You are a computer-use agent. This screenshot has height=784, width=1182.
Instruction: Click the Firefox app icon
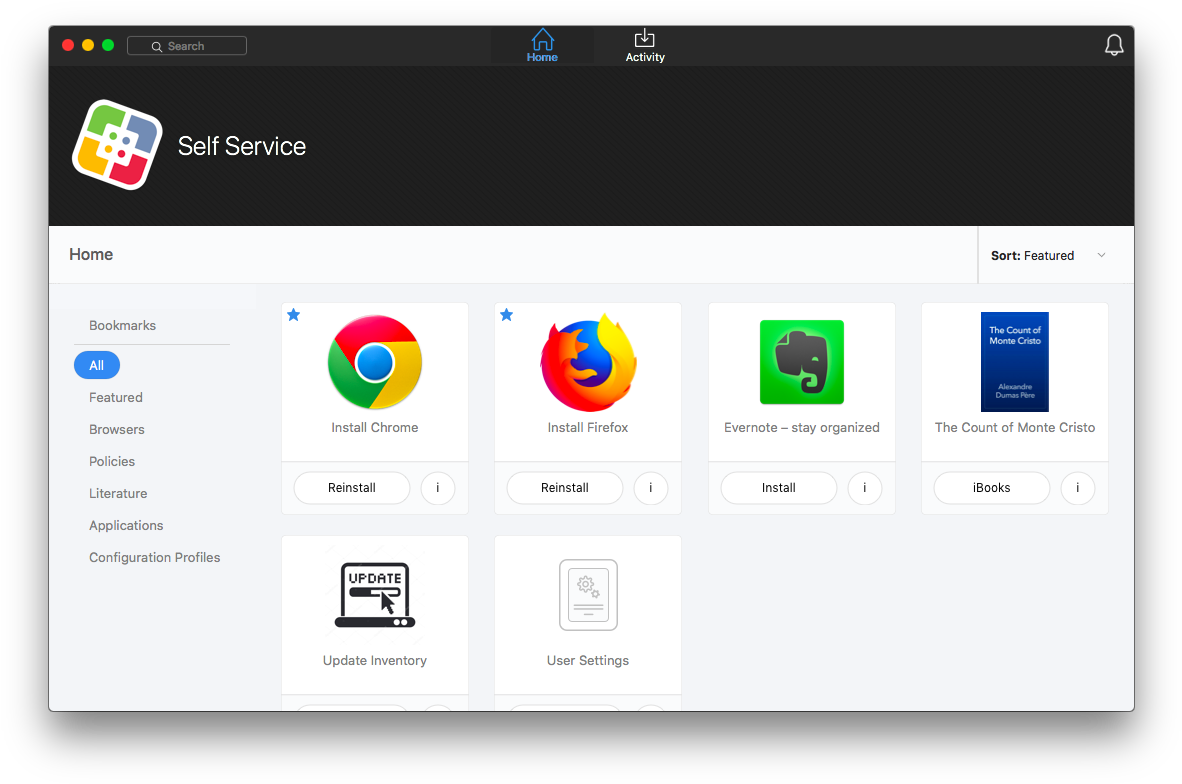(x=588, y=364)
